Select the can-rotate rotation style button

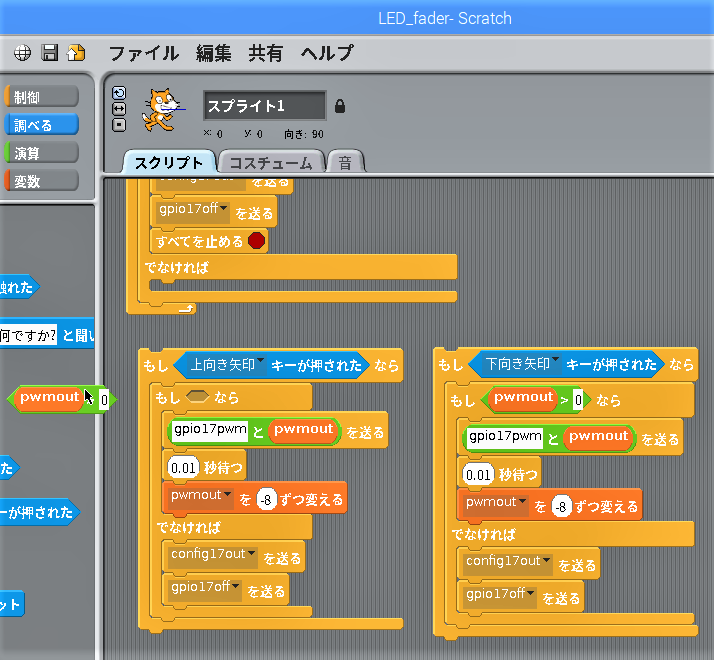119,93
